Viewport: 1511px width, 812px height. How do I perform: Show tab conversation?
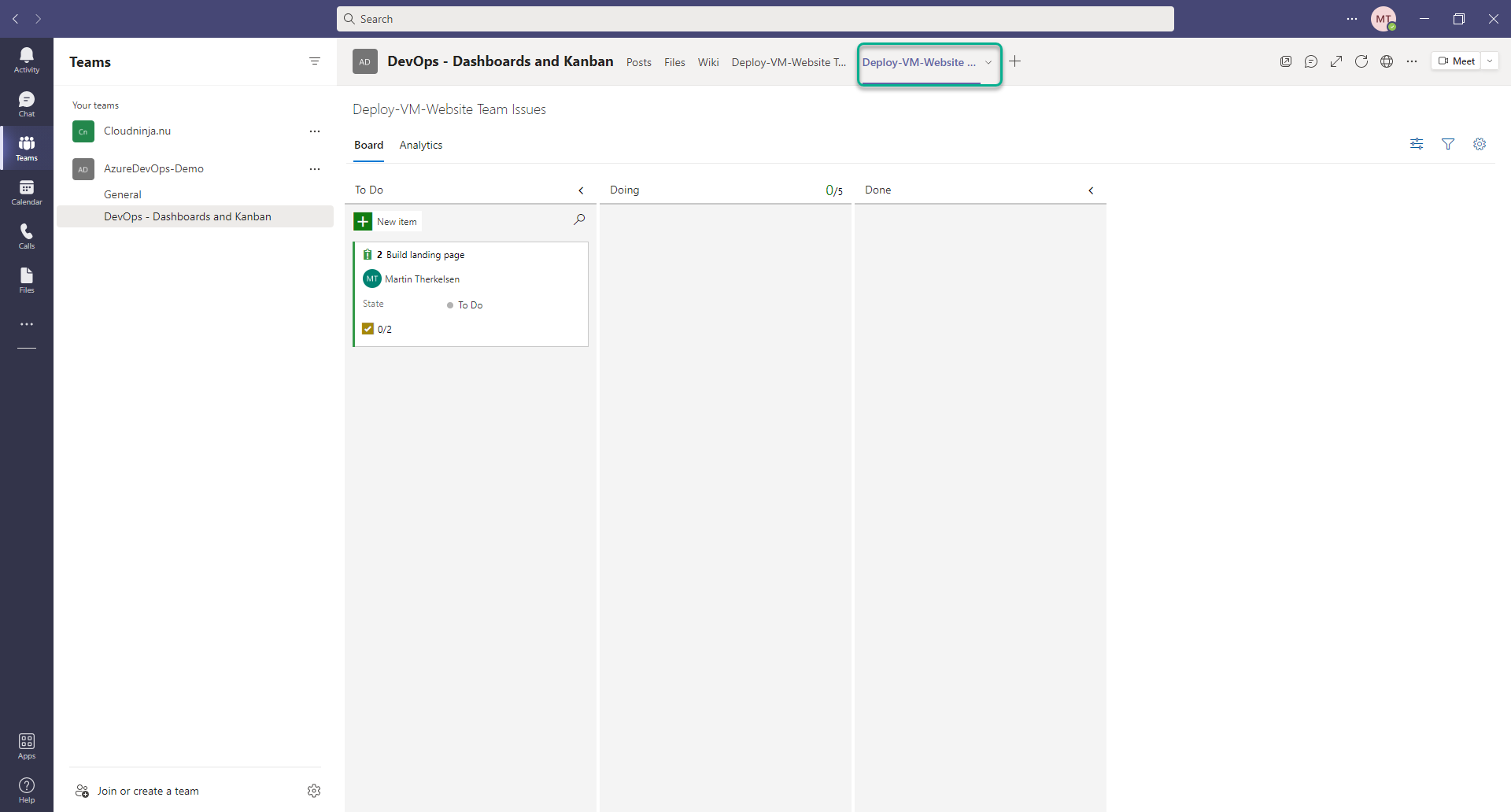1311,61
